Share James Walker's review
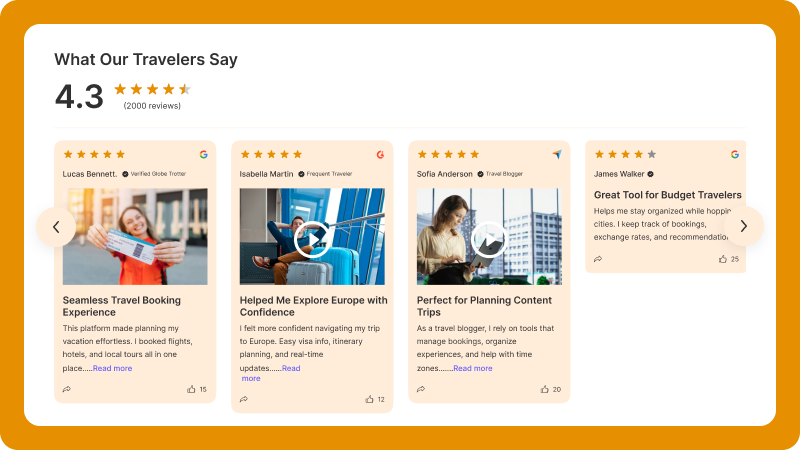The width and height of the screenshot is (800, 450). tap(598, 259)
